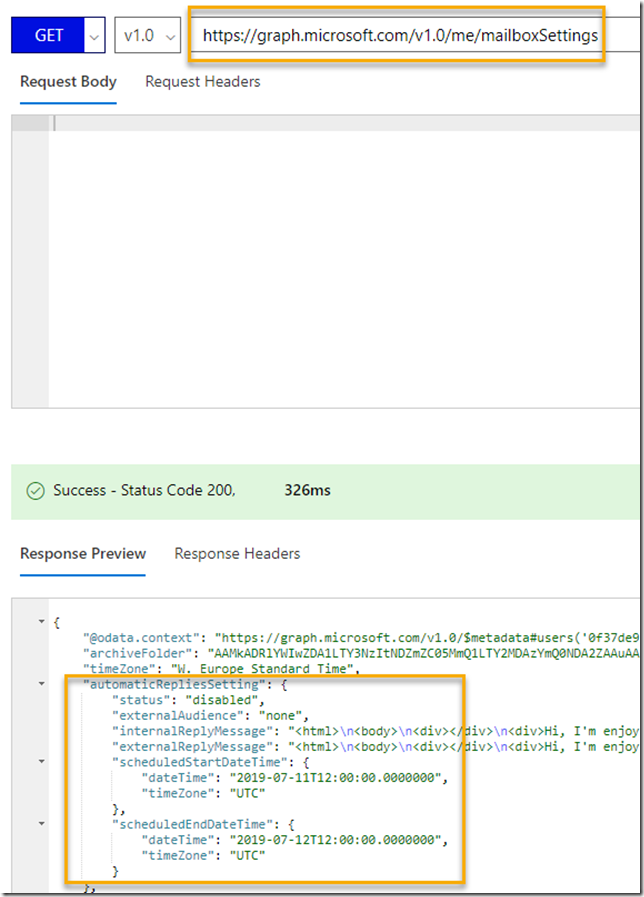Click the "disabled" status value
Viewport: 644px width, 897px height.
pos(222,700)
